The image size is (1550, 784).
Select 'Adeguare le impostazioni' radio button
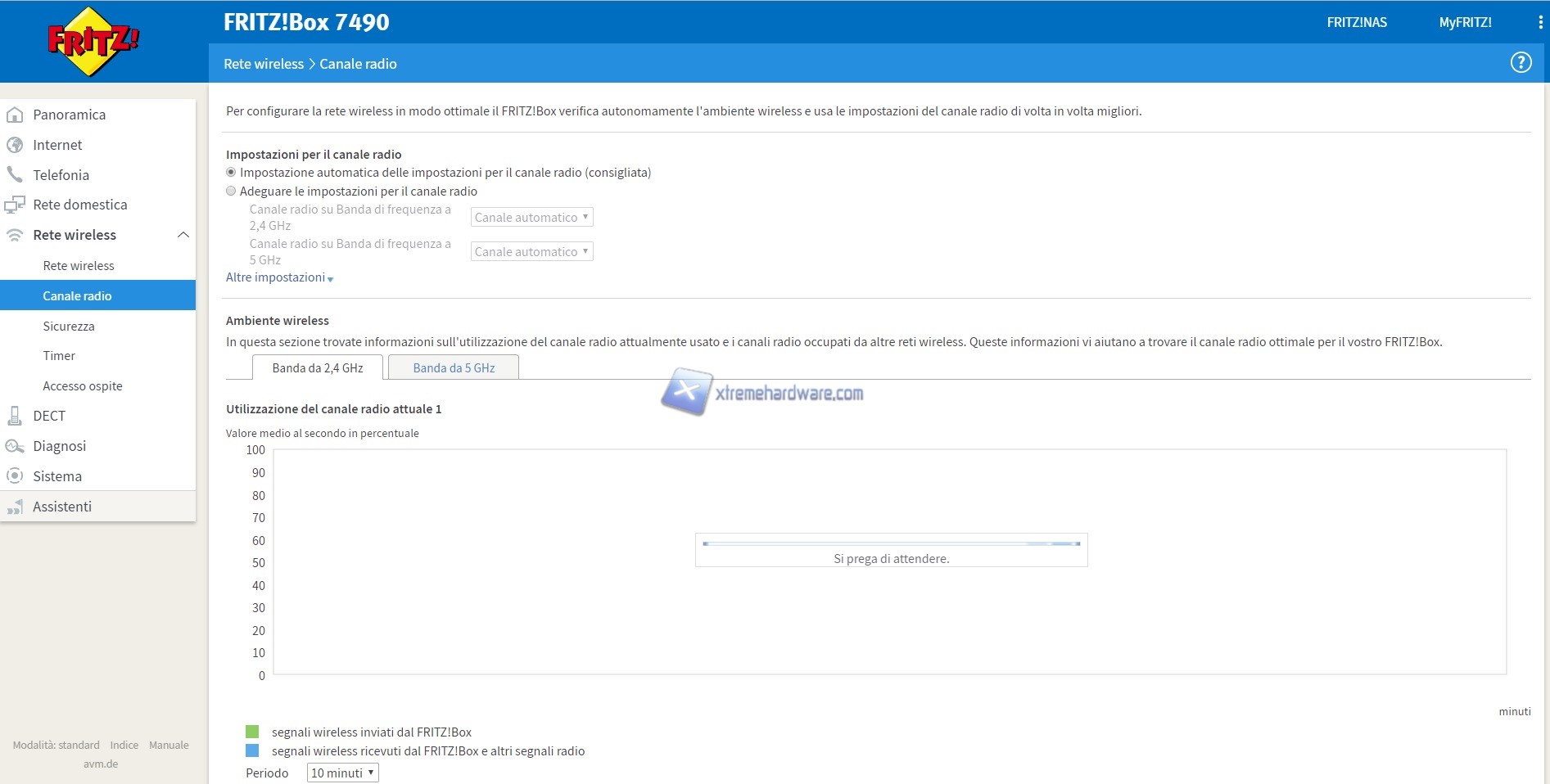point(231,191)
